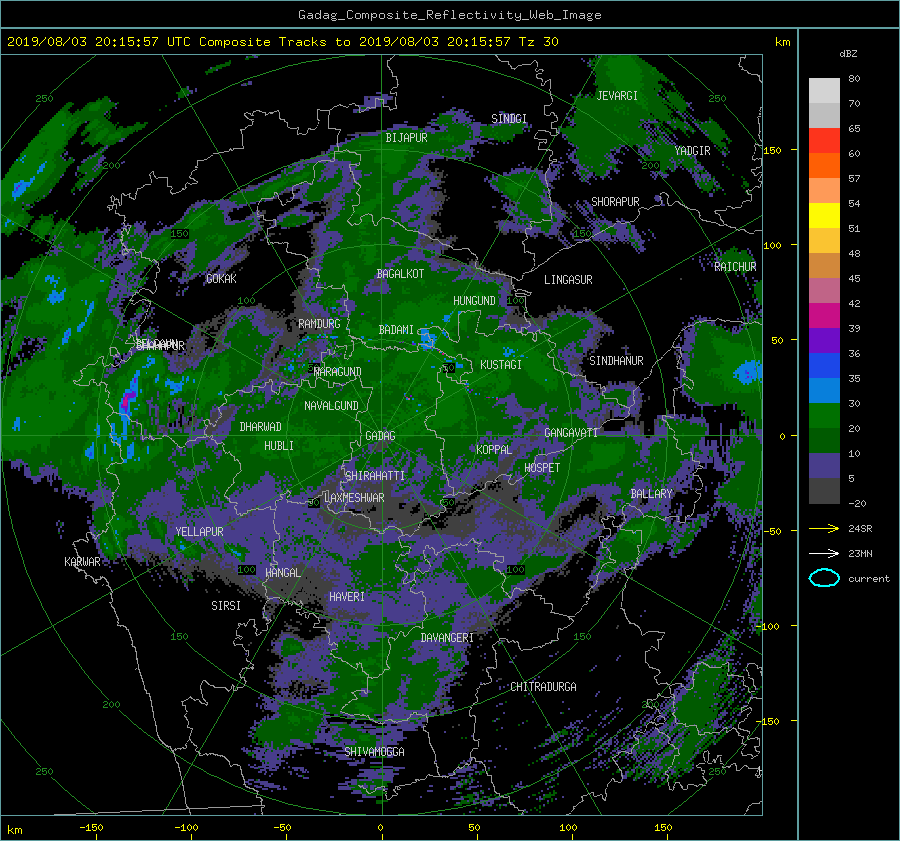
Task: Click the yellow 24SR track arrow in legend
Action: (x=824, y=528)
